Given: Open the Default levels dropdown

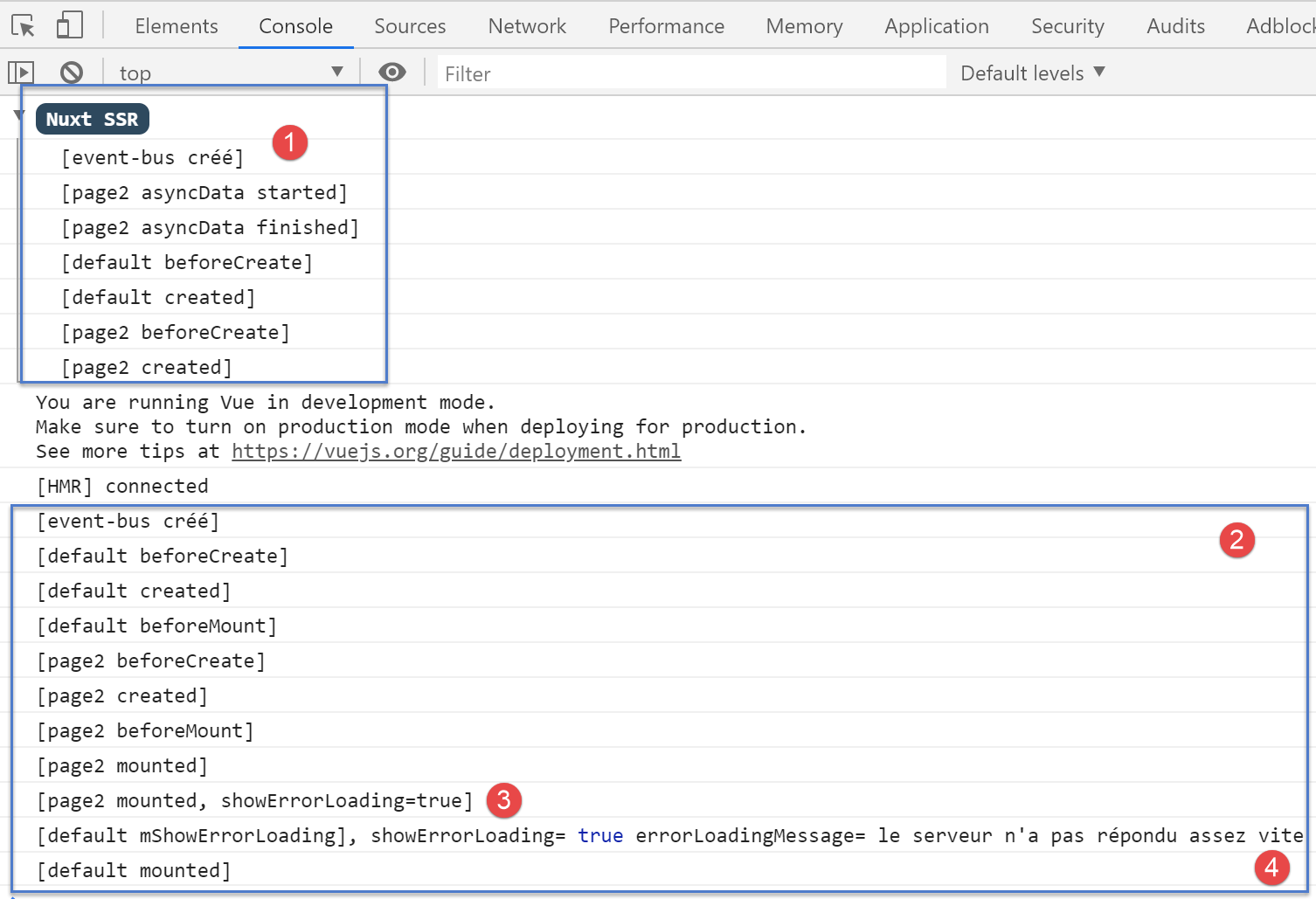Looking at the screenshot, I should tap(1032, 73).
